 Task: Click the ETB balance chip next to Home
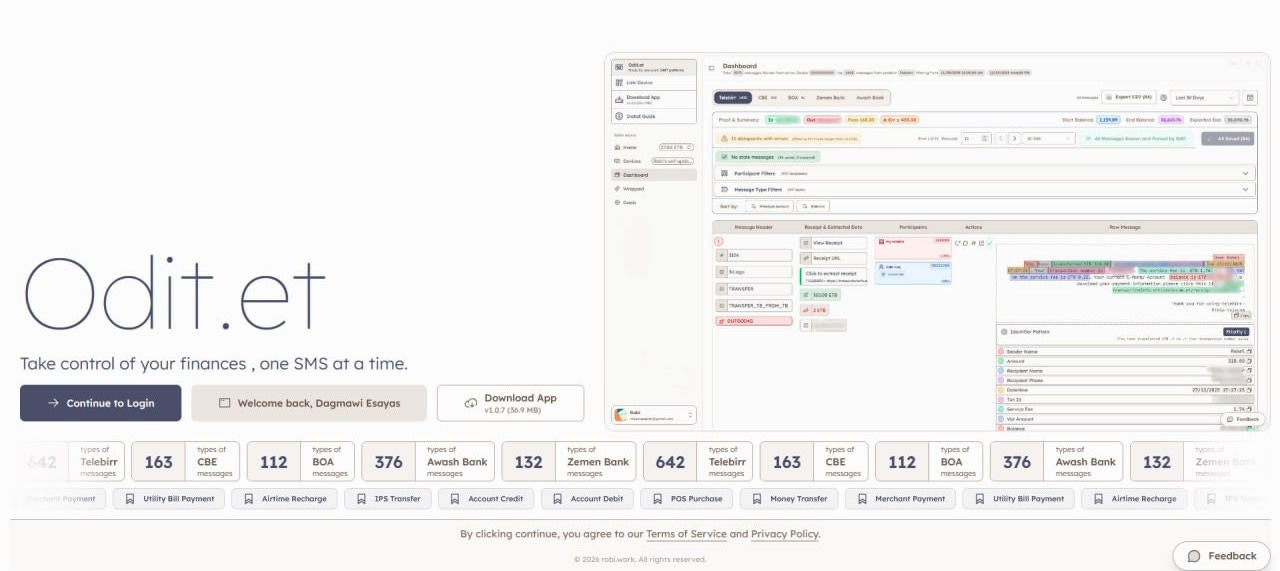pyautogui.click(x=675, y=147)
